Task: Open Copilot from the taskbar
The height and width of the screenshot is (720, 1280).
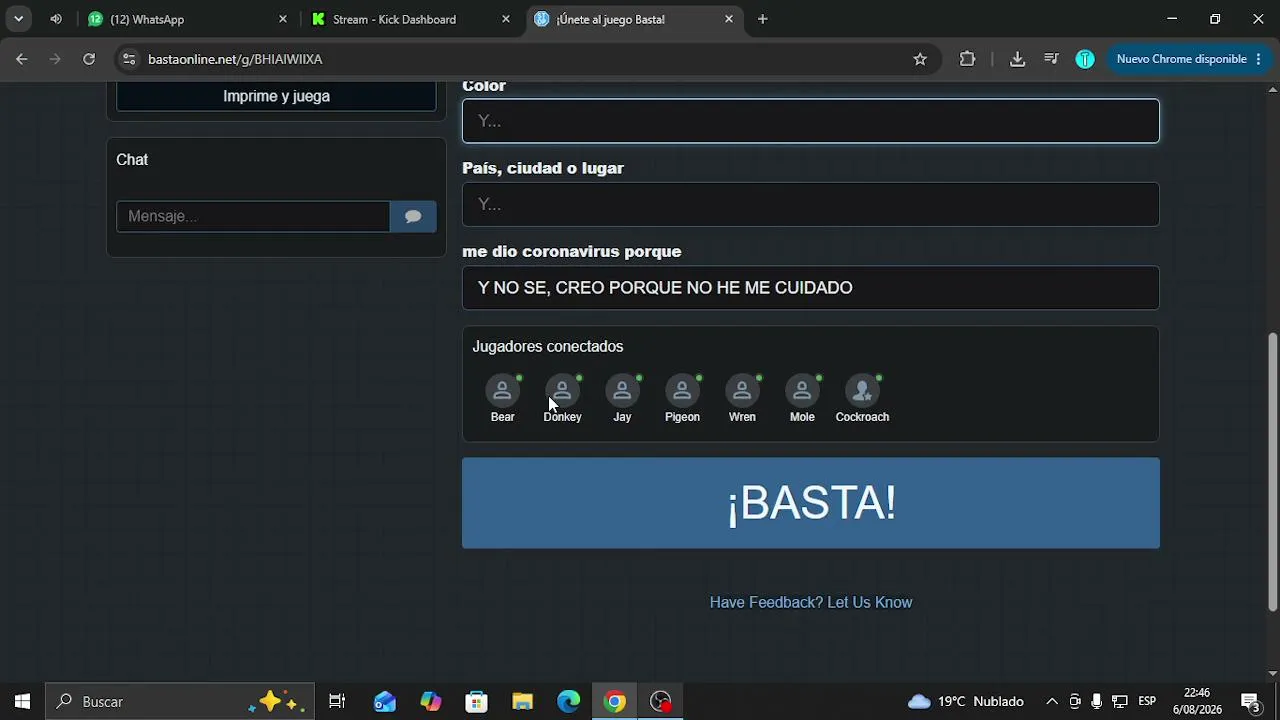Action: pyautogui.click(x=431, y=702)
